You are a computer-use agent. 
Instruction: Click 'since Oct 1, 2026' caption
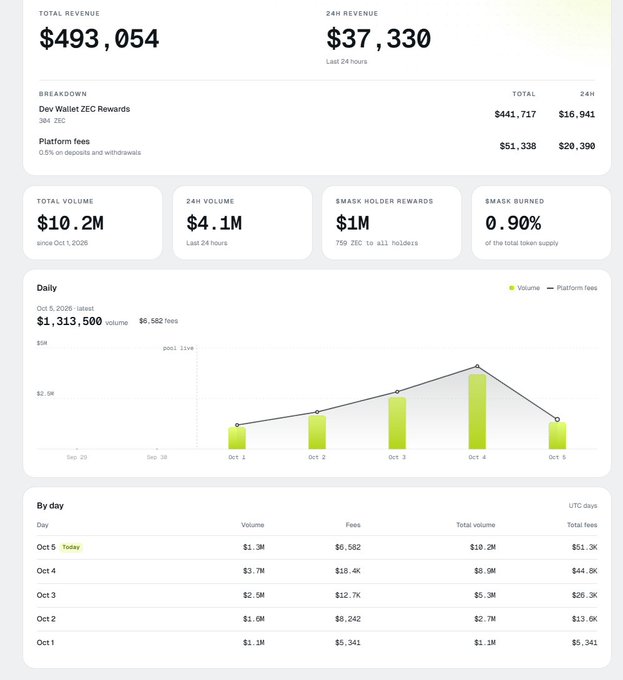tap(62, 243)
